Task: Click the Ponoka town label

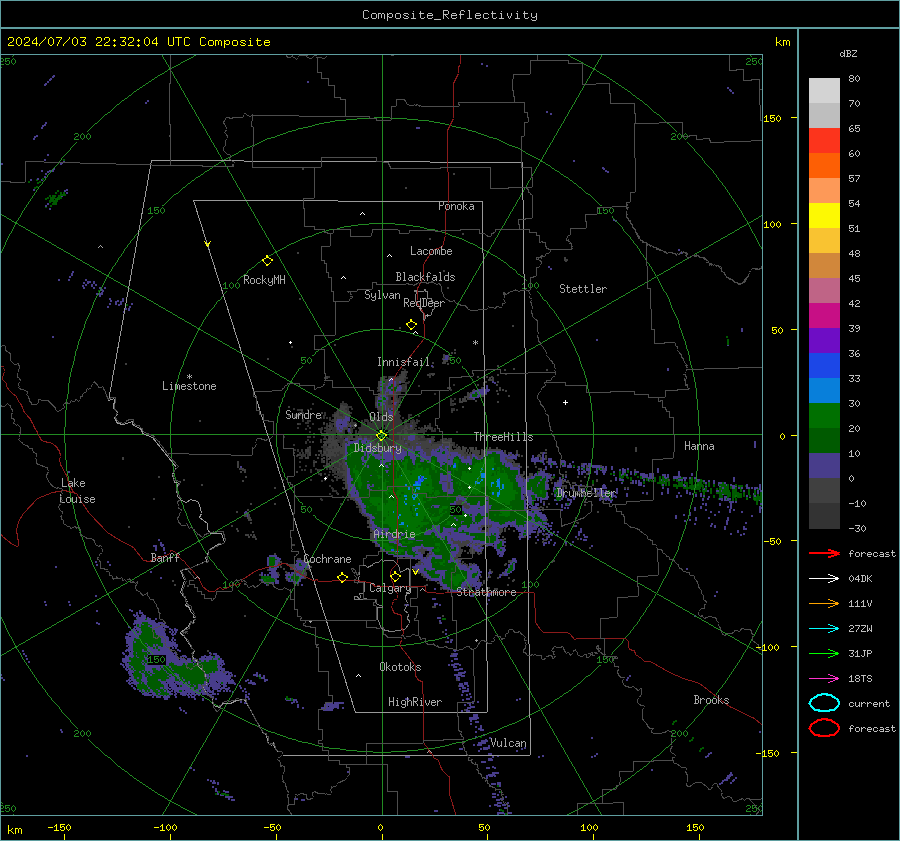Action: pyautogui.click(x=456, y=206)
